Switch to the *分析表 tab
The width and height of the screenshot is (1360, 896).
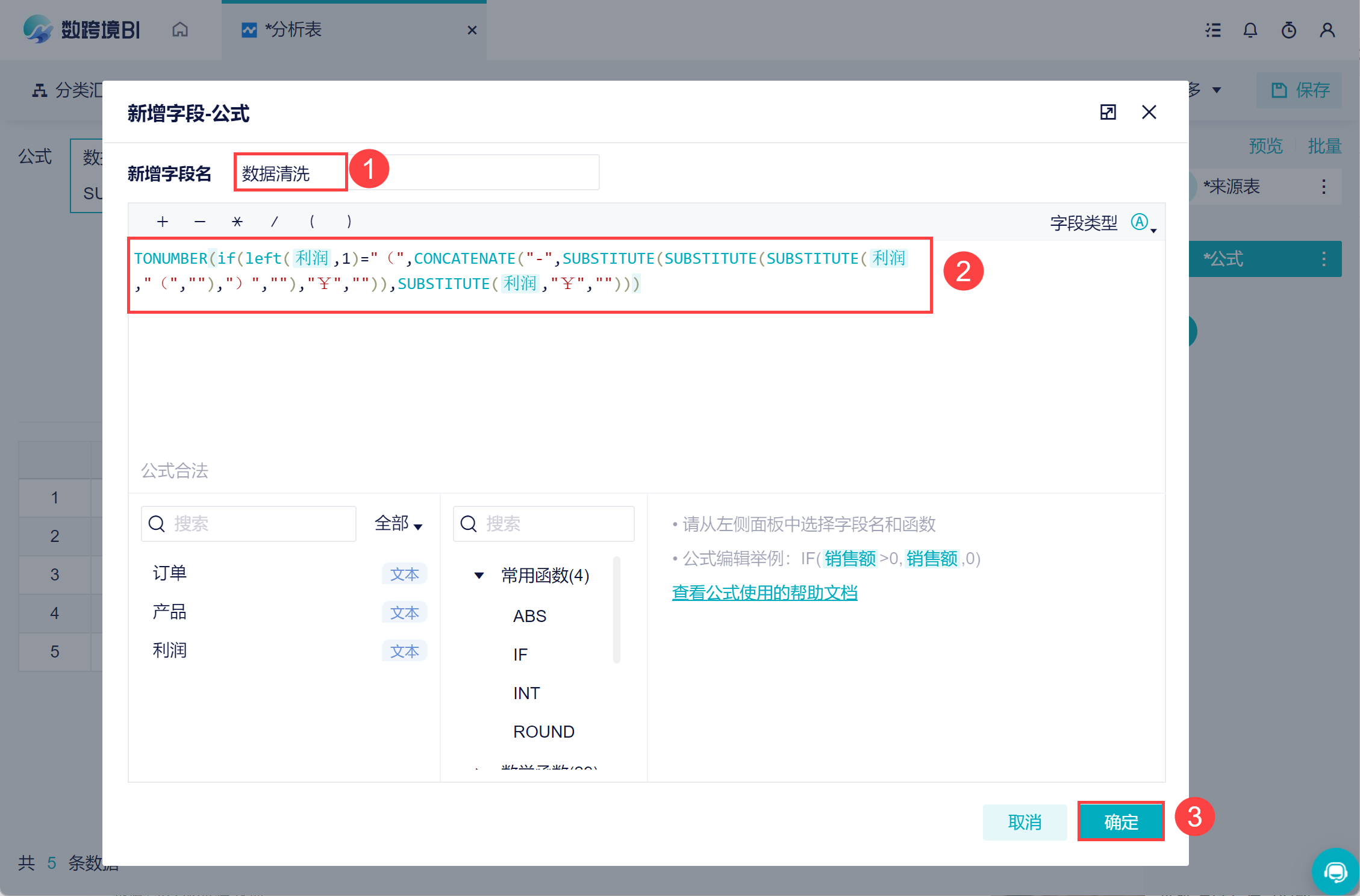coord(293,30)
